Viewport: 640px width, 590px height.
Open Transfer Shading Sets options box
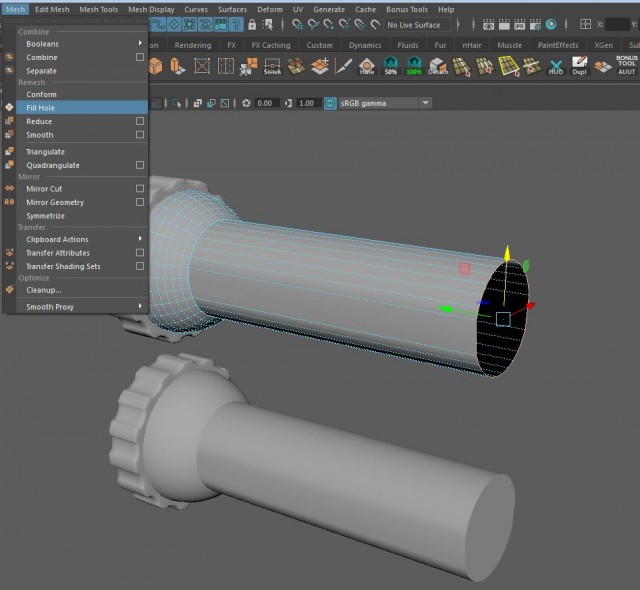click(140, 266)
